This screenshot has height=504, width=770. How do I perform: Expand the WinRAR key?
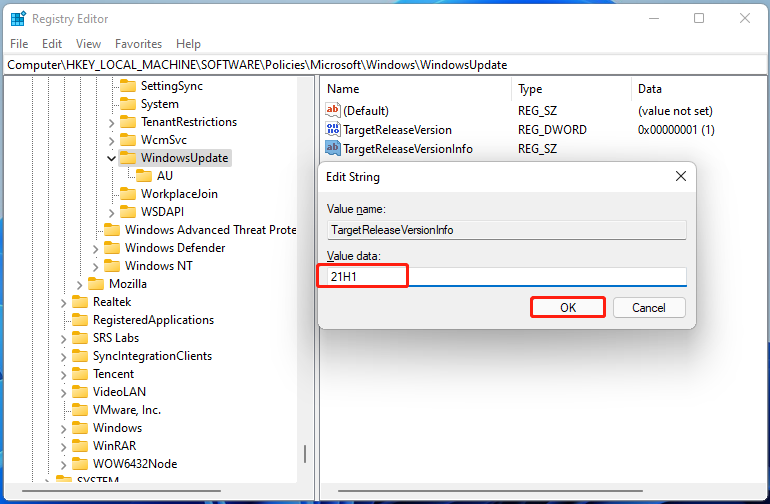[63, 447]
